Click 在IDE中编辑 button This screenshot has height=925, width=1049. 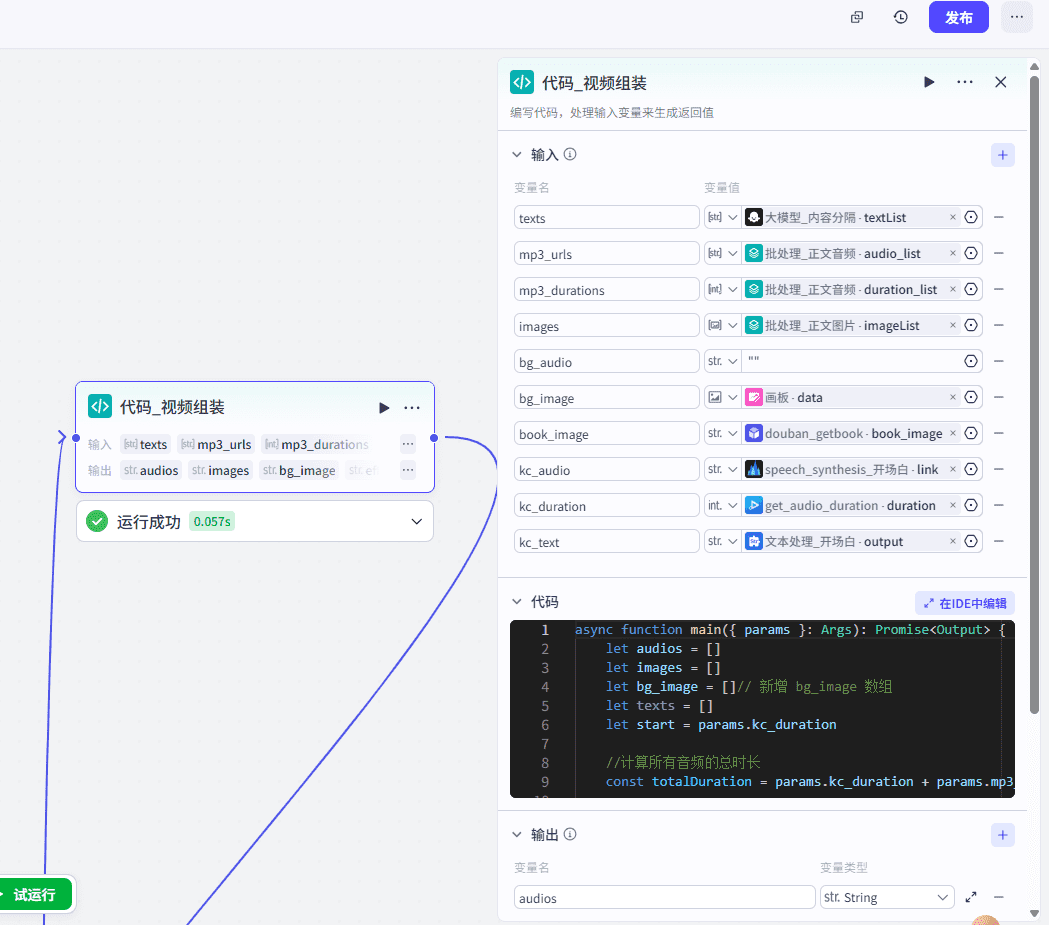tap(965, 603)
